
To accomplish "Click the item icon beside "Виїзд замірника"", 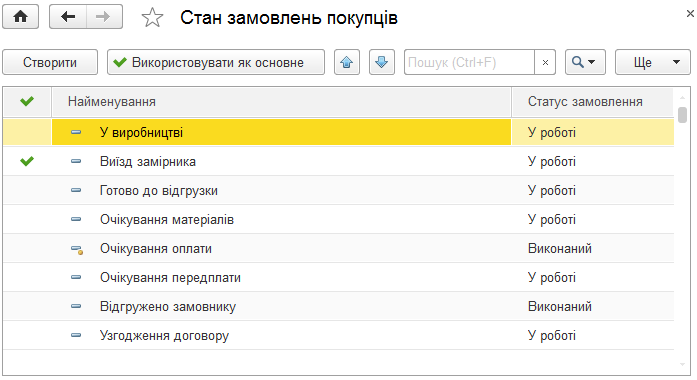I will pyautogui.click(x=76, y=161).
